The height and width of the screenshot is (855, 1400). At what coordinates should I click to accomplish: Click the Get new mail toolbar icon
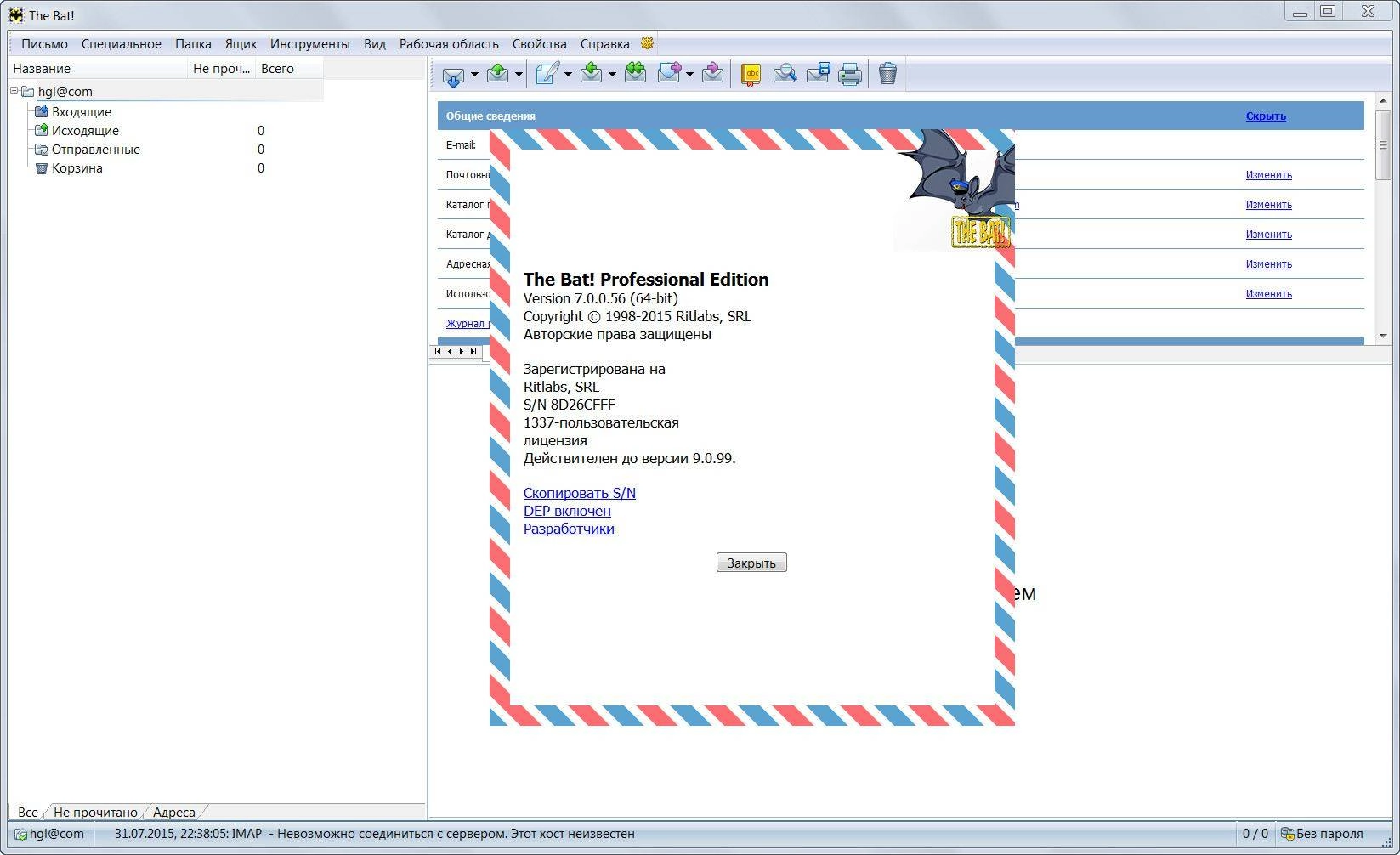[453, 75]
